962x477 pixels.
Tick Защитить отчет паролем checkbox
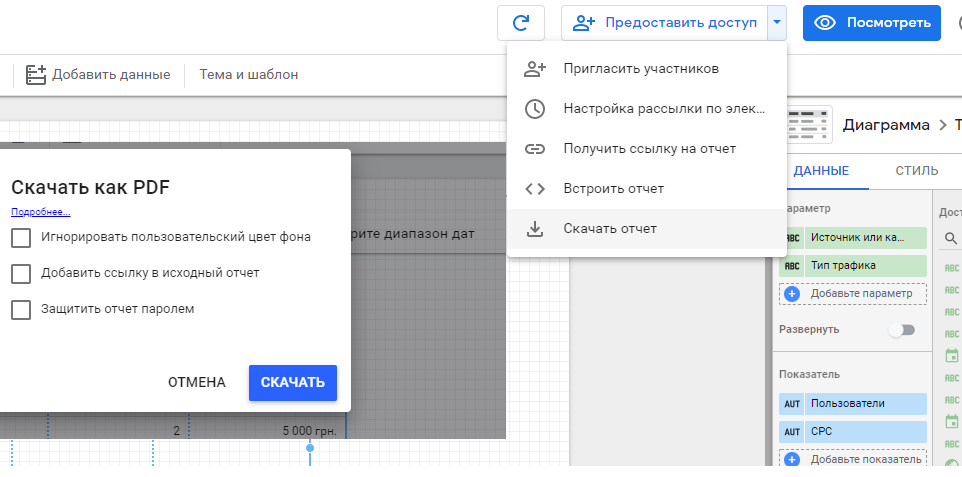[x=21, y=310]
